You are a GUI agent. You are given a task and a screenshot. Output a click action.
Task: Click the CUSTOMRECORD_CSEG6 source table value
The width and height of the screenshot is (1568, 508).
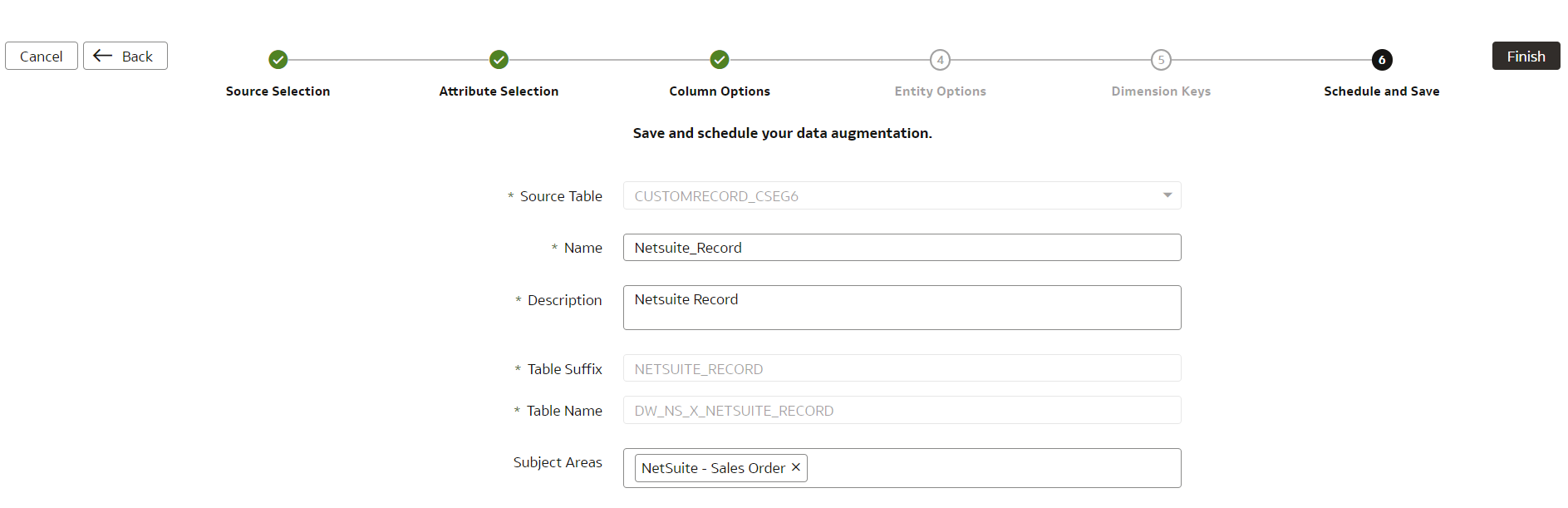pyautogui.click(x=716, y=196)
